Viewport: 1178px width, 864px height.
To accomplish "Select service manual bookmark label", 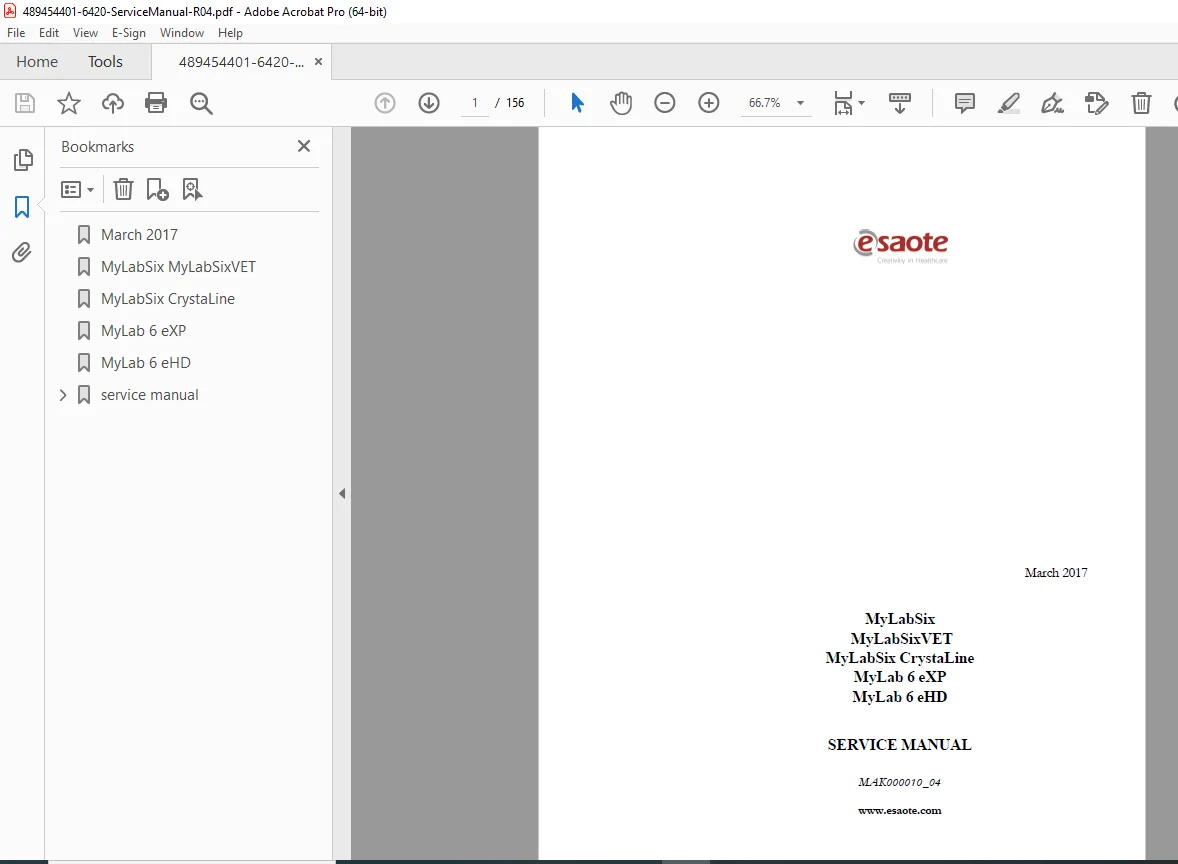I will (x=150, y=394).
